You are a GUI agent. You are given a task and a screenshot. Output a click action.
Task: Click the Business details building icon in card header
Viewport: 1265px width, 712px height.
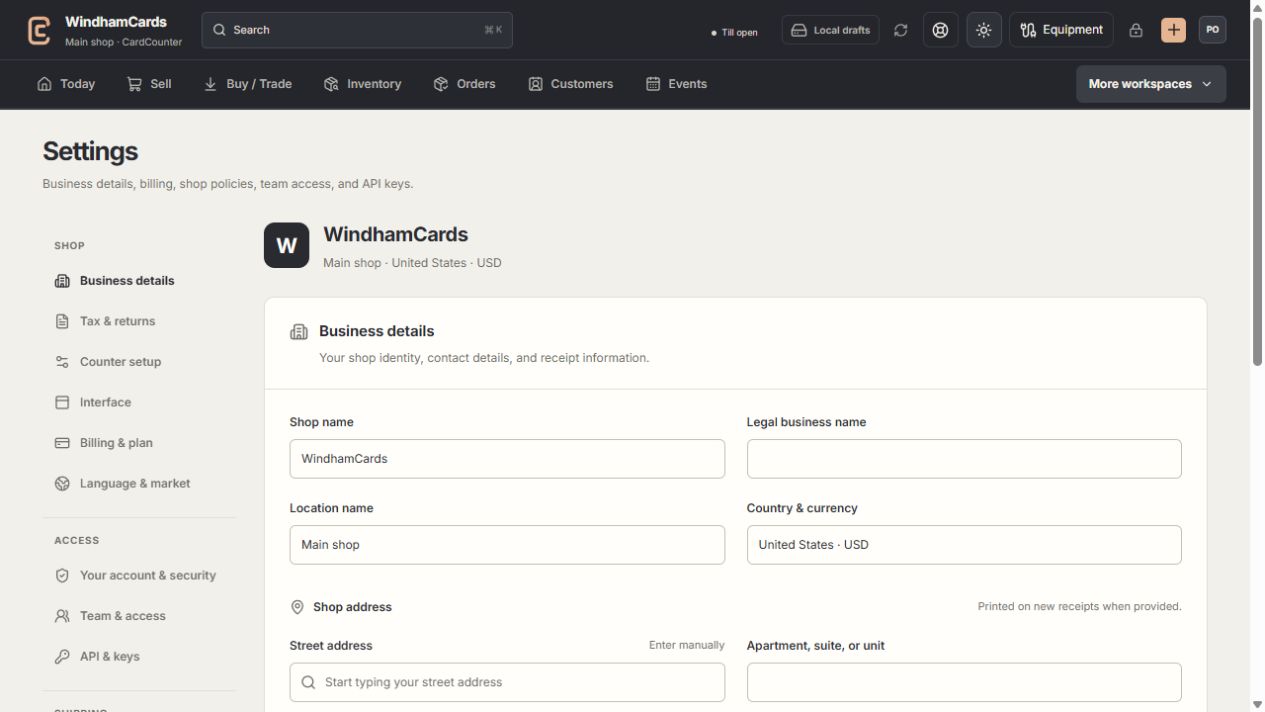(x=299, y=331)
